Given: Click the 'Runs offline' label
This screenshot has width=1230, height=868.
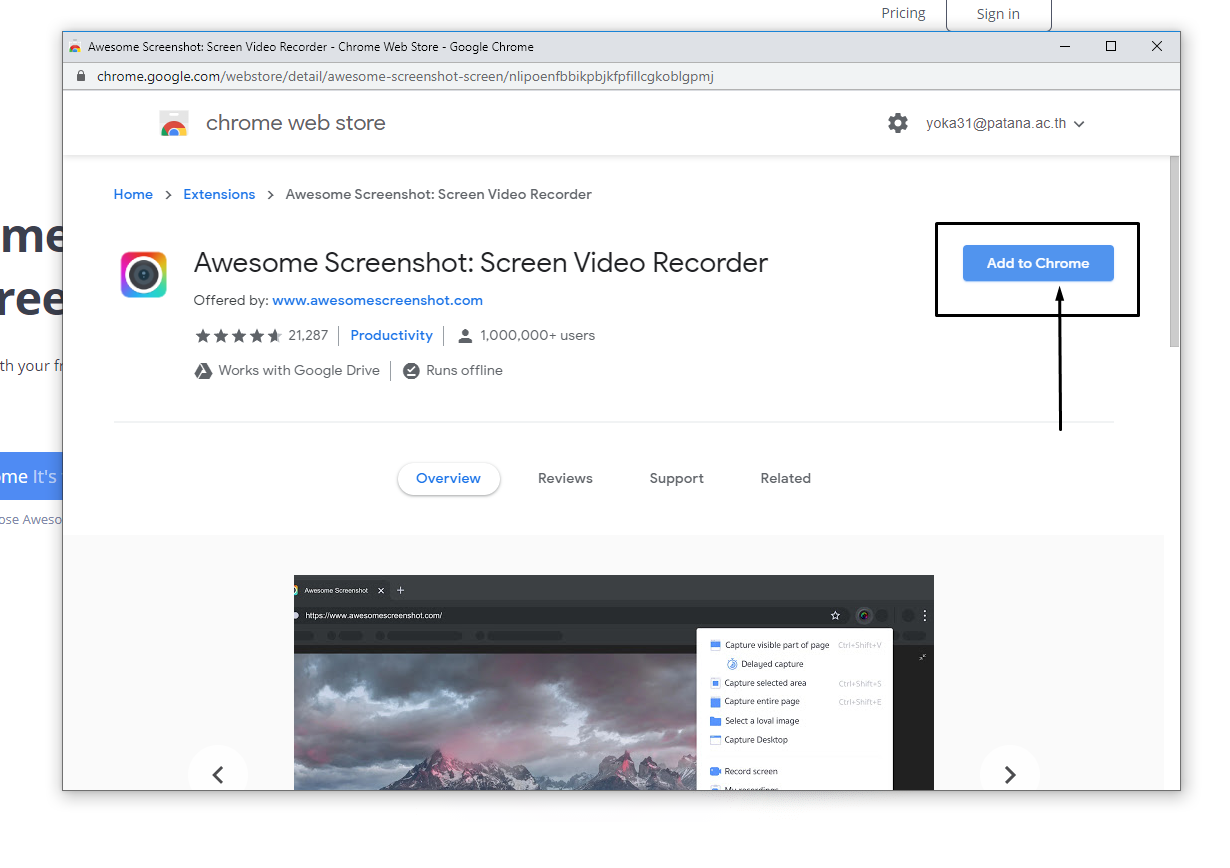Looking at the screenshot, I should click(x=464, y=370).
